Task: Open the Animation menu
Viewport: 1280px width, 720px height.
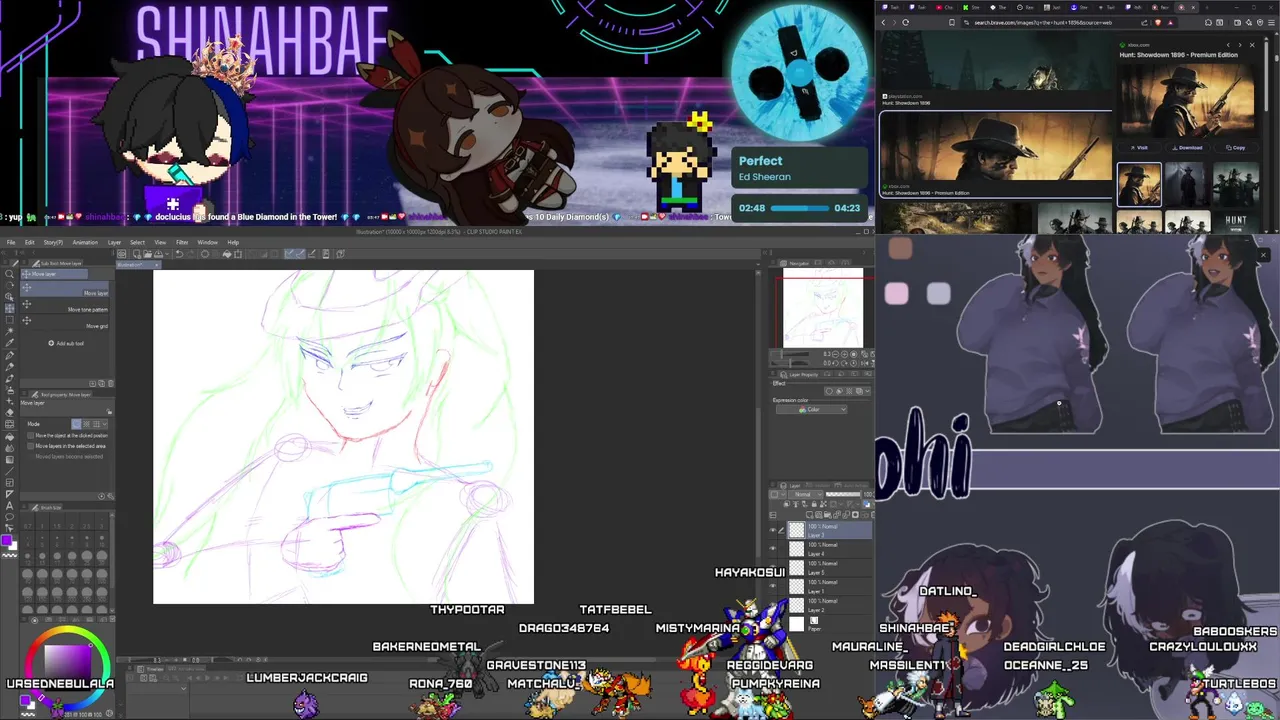Action: (85, 242)
